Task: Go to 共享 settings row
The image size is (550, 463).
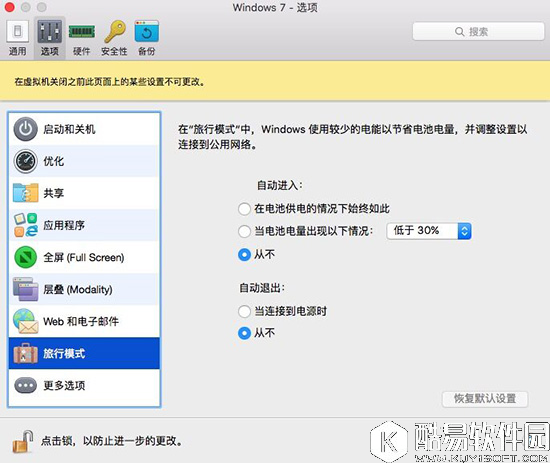Action: tap(84, 193)
